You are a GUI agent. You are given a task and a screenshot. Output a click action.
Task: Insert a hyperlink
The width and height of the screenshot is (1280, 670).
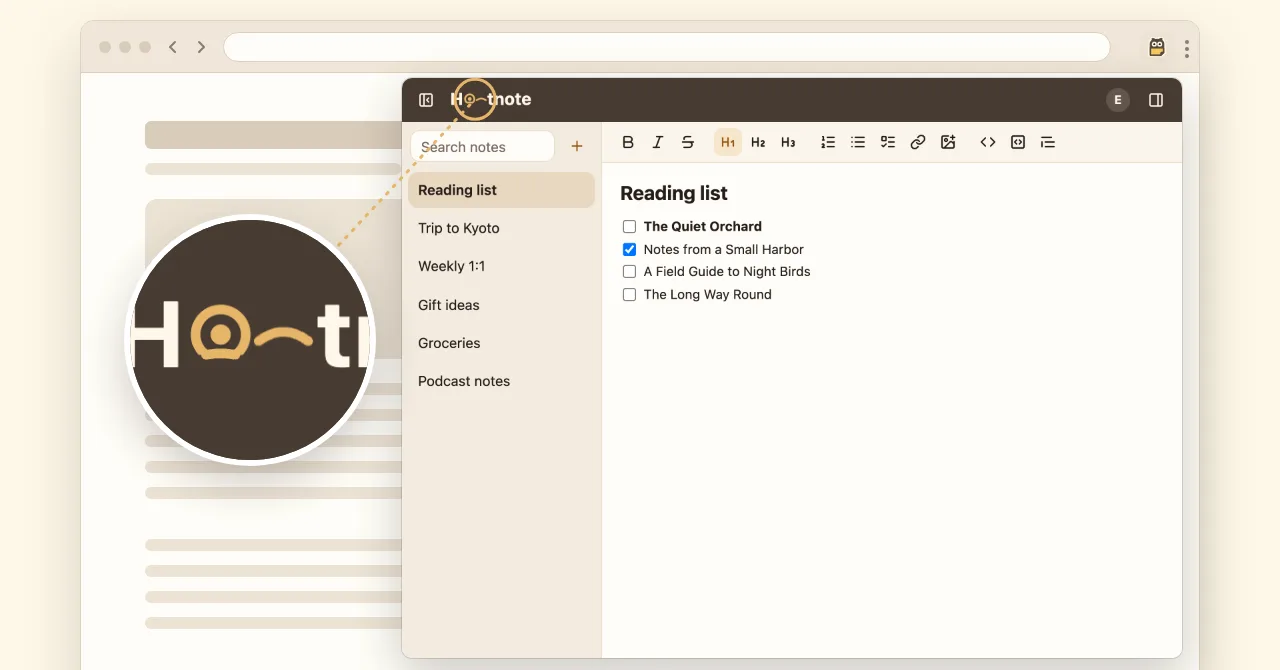(x=918, y=142)
